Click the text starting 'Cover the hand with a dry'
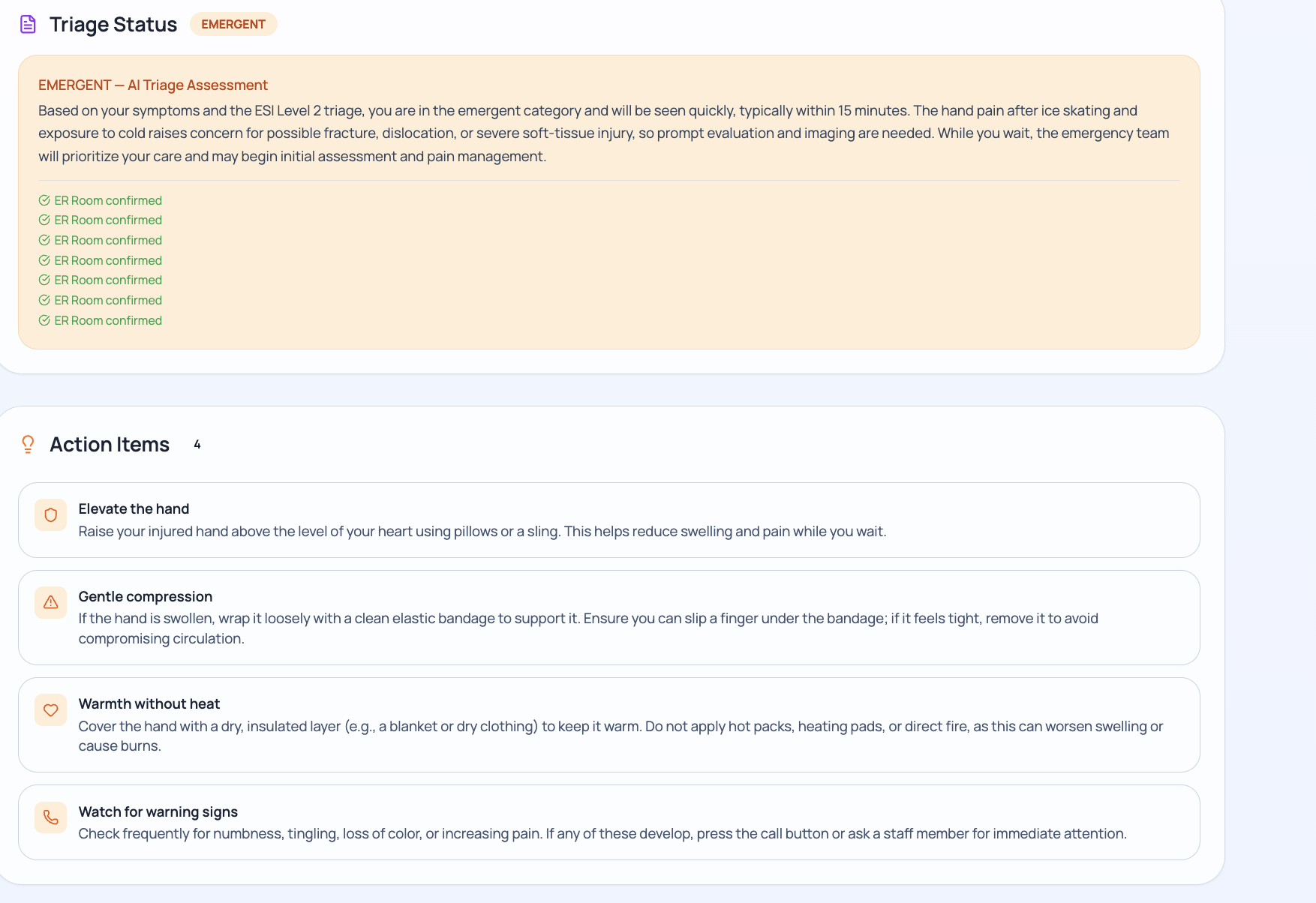This screenshot has height=903, width=1316. 620,736
